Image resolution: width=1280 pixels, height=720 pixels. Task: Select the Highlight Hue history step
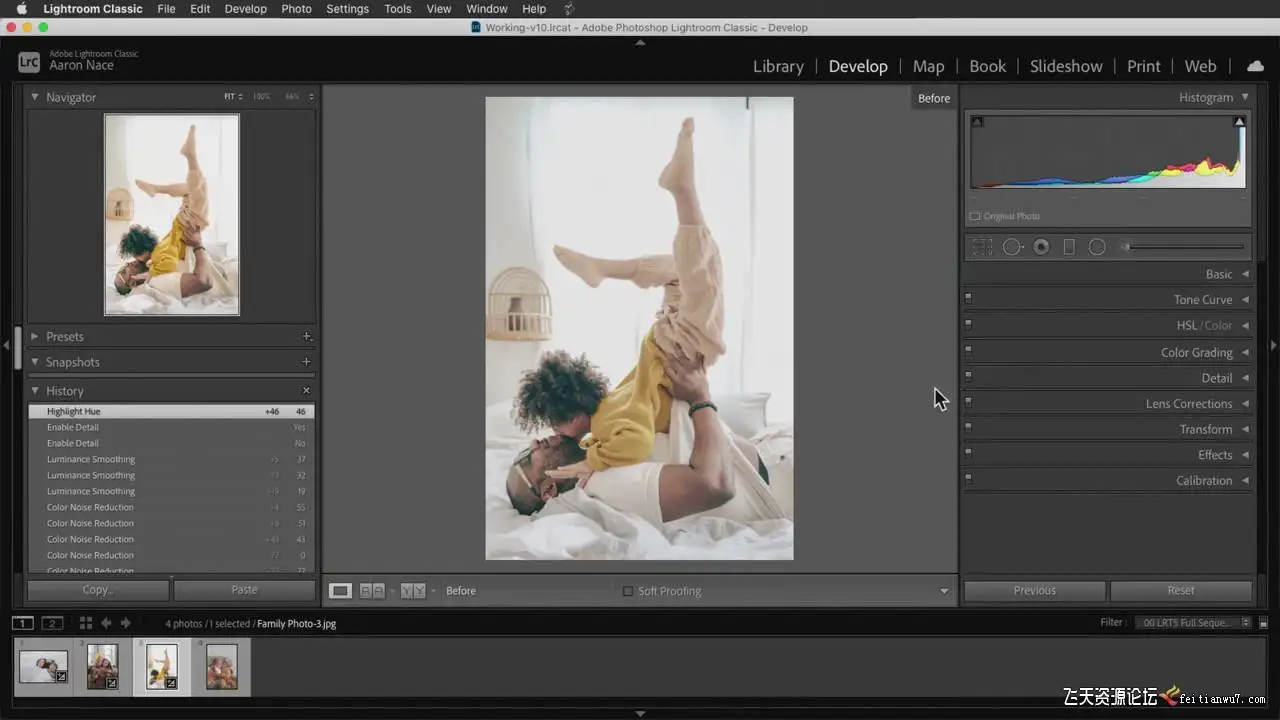[171, 411]
